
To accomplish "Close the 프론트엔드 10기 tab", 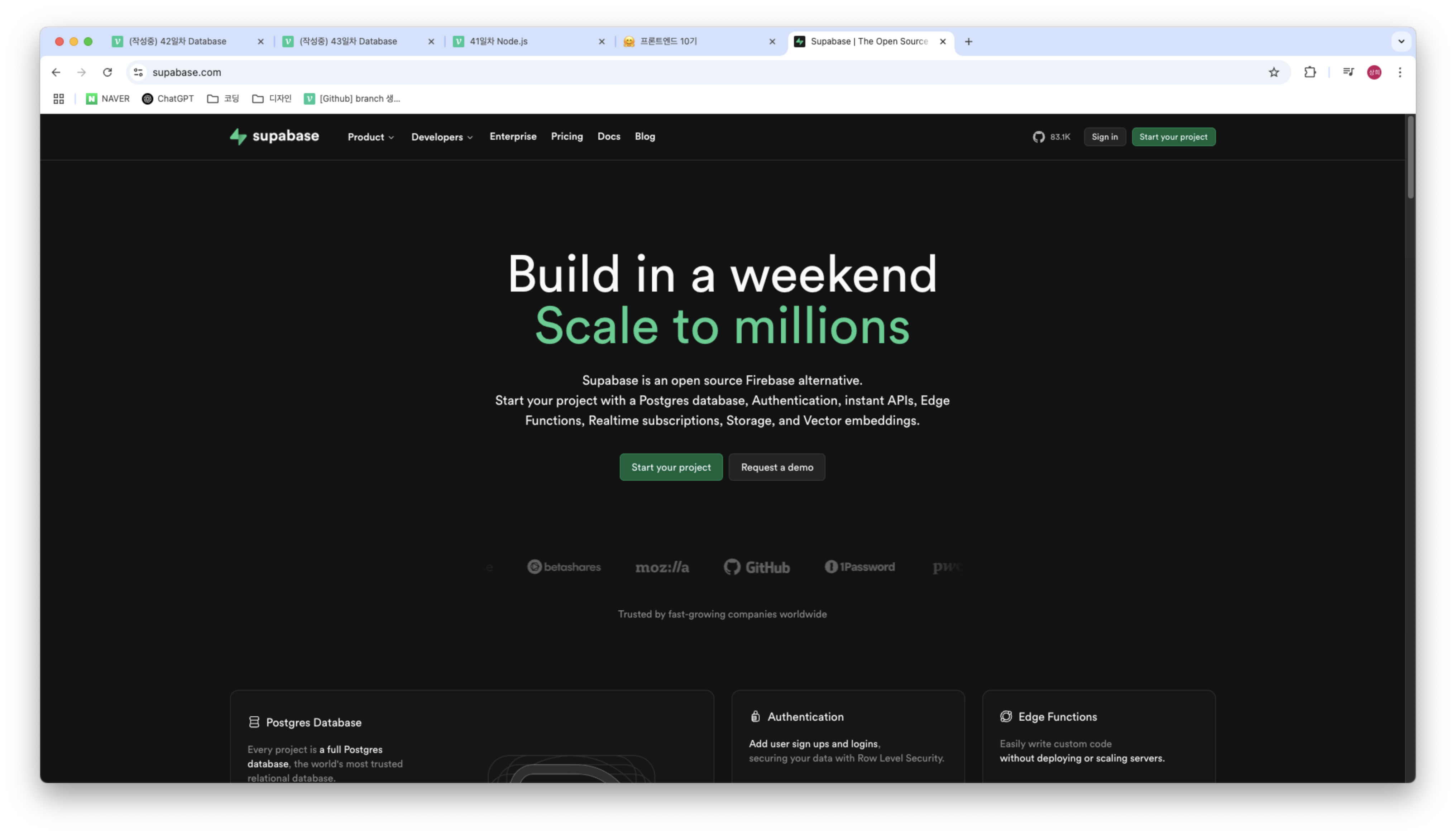I will click(x=772, y=41).
